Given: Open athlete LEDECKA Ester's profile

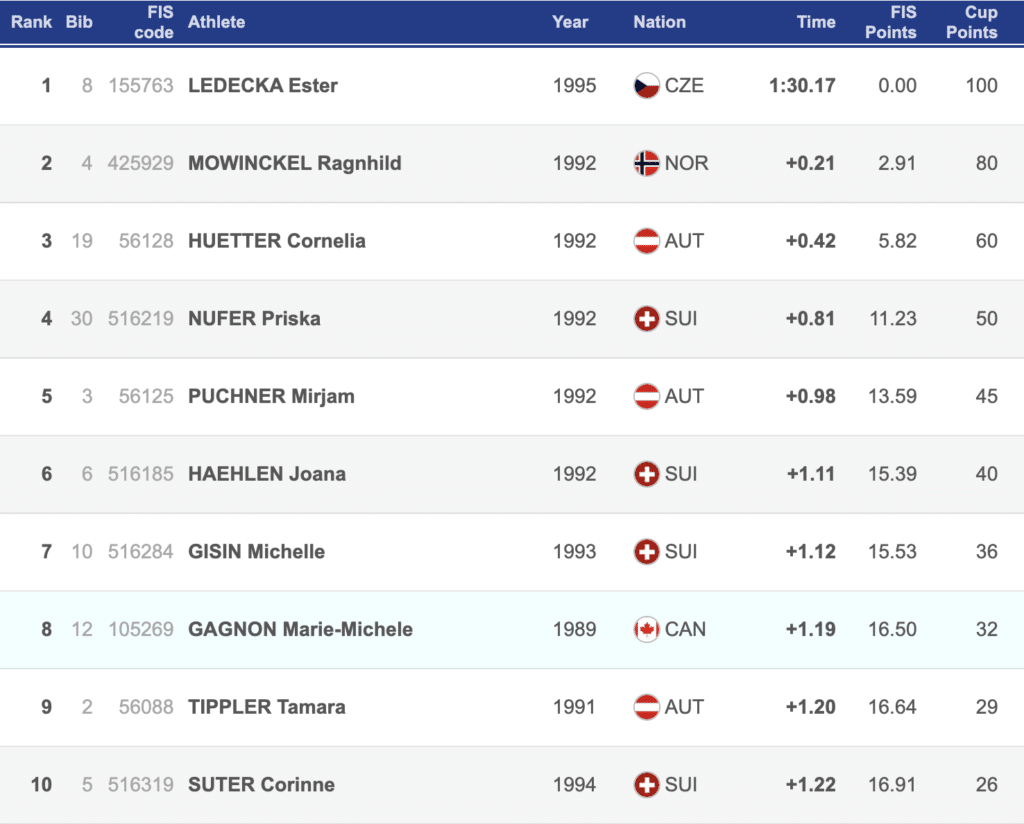Looking at the screenshot, I should click(x=263, y=86).
